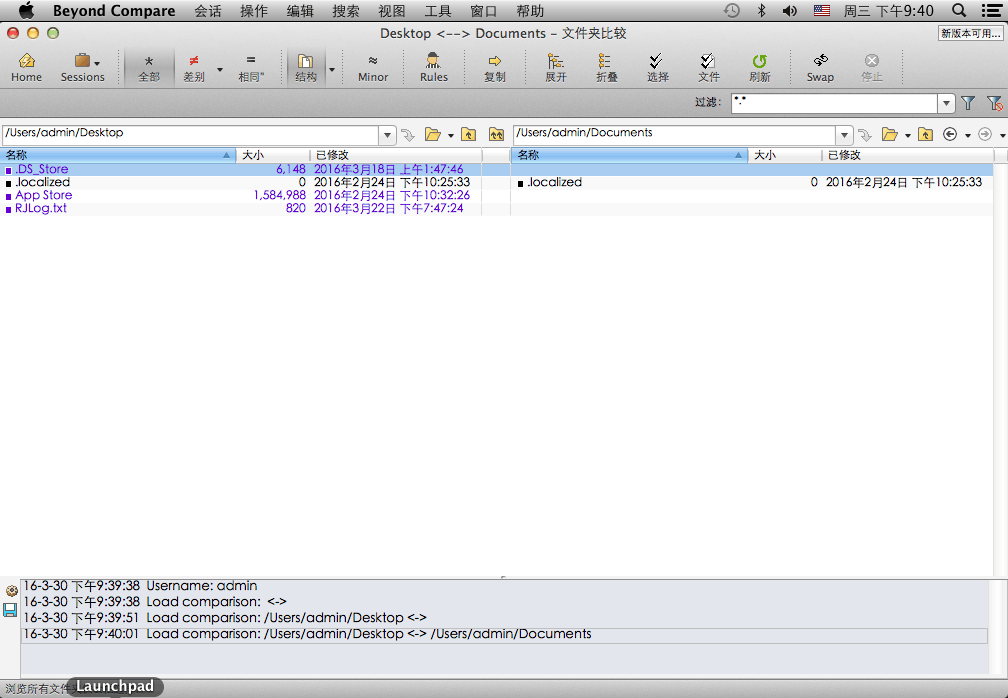Sort Documents pane by 大小 column
Screen dimensions: 1008x698
(784, 155)
